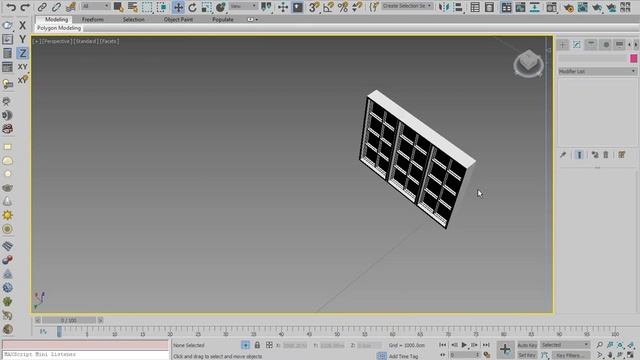Activate the Select and Rotate tool
Screen dimensions: 640x360
click(192, 7)
